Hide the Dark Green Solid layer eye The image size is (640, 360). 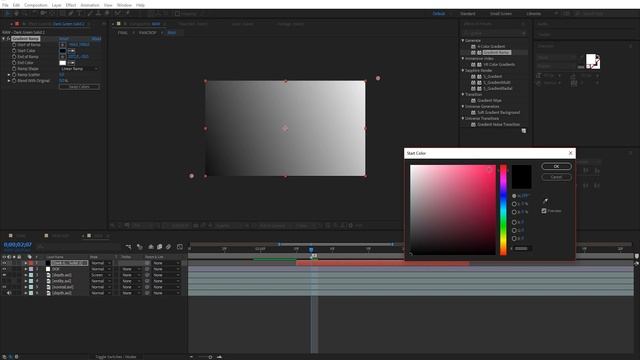pos(4,263)
